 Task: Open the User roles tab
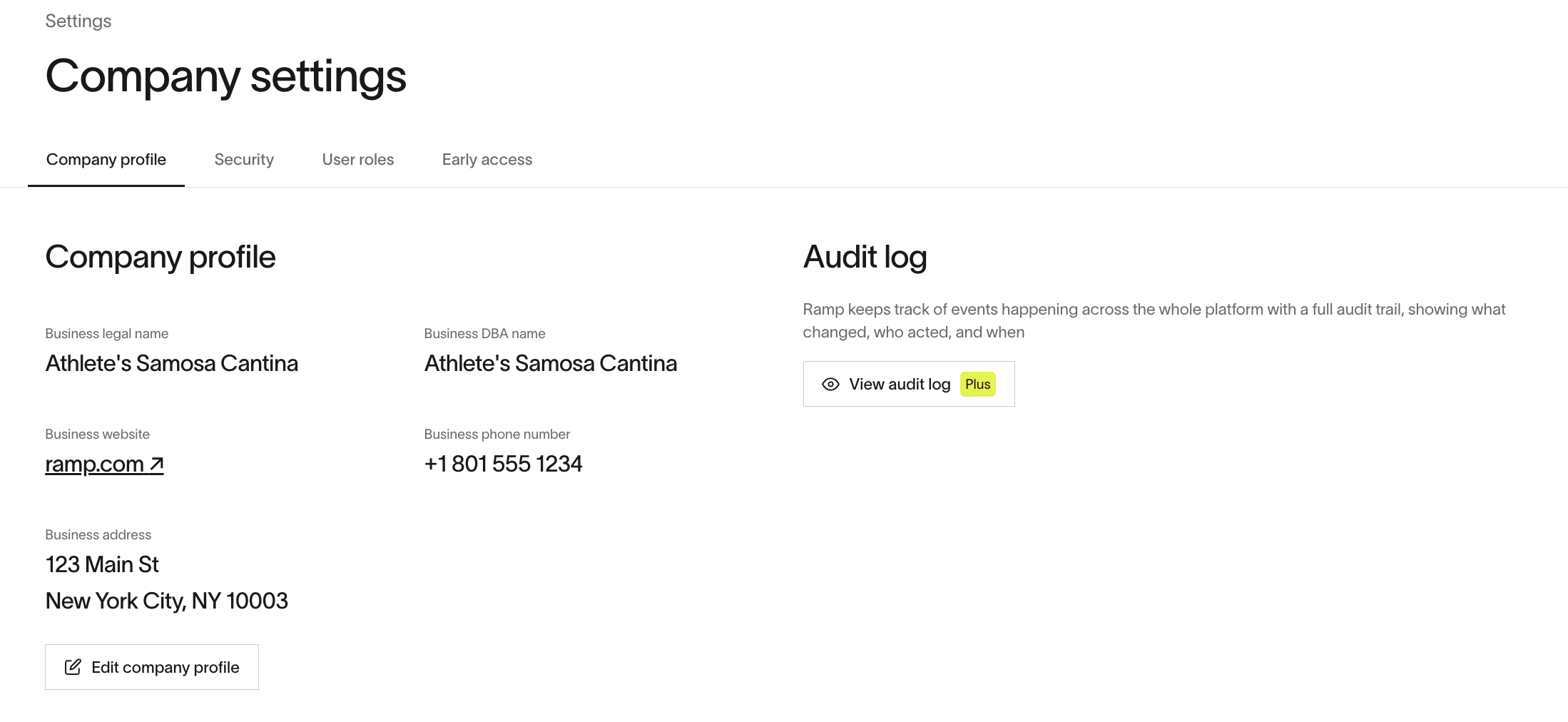[358, 160]
